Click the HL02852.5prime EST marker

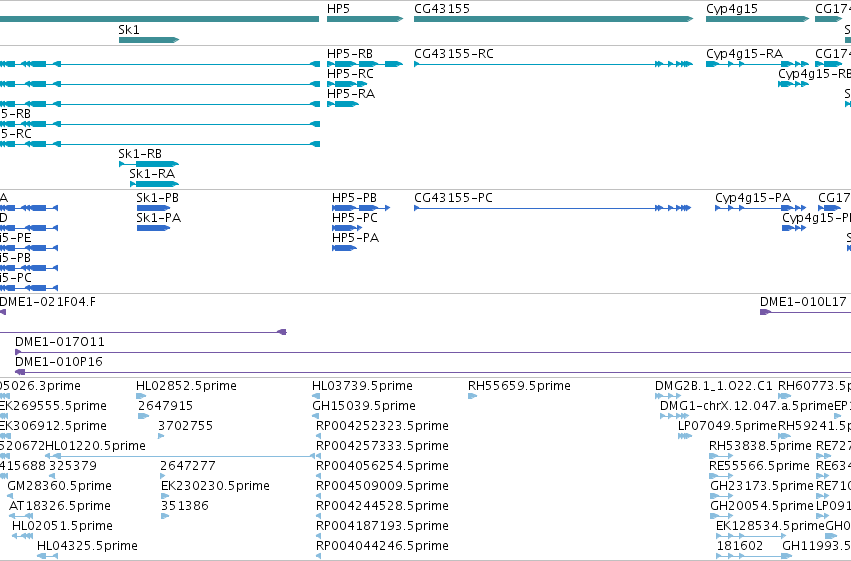[141, 396]
